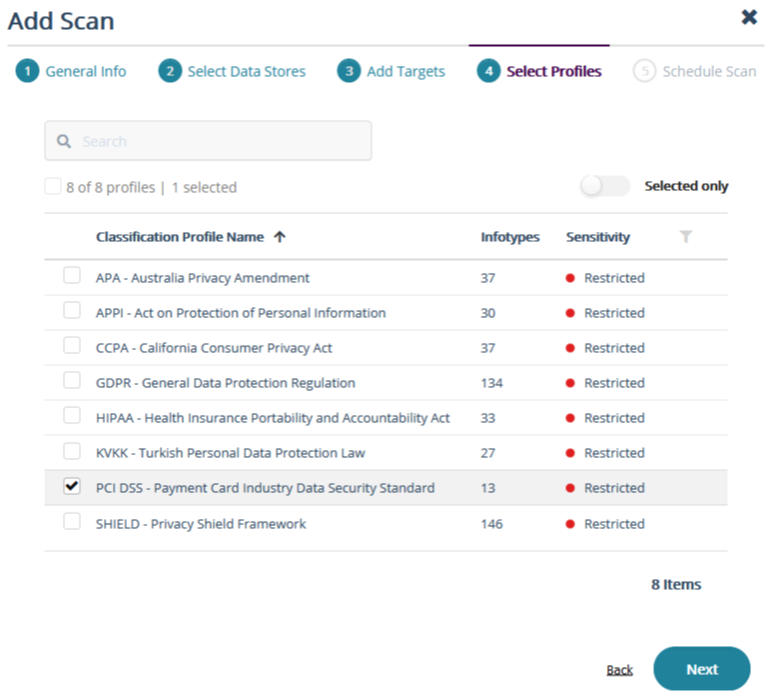
Task: Sort by Infotypes column header
Action: click(509, 237)
